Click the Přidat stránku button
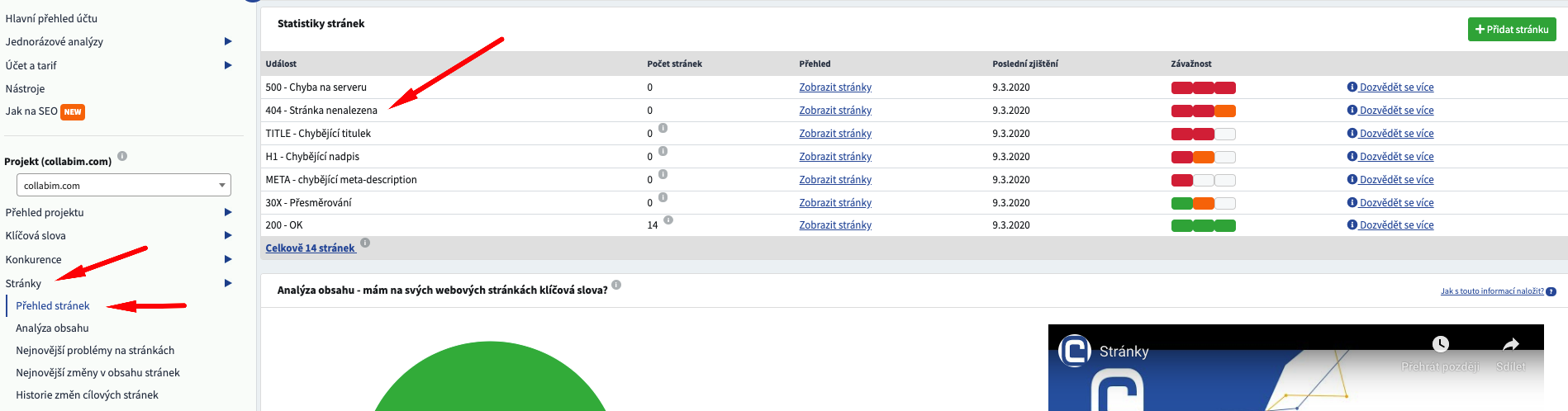This screenshot has width=1568, height=411. (1512, 30)
